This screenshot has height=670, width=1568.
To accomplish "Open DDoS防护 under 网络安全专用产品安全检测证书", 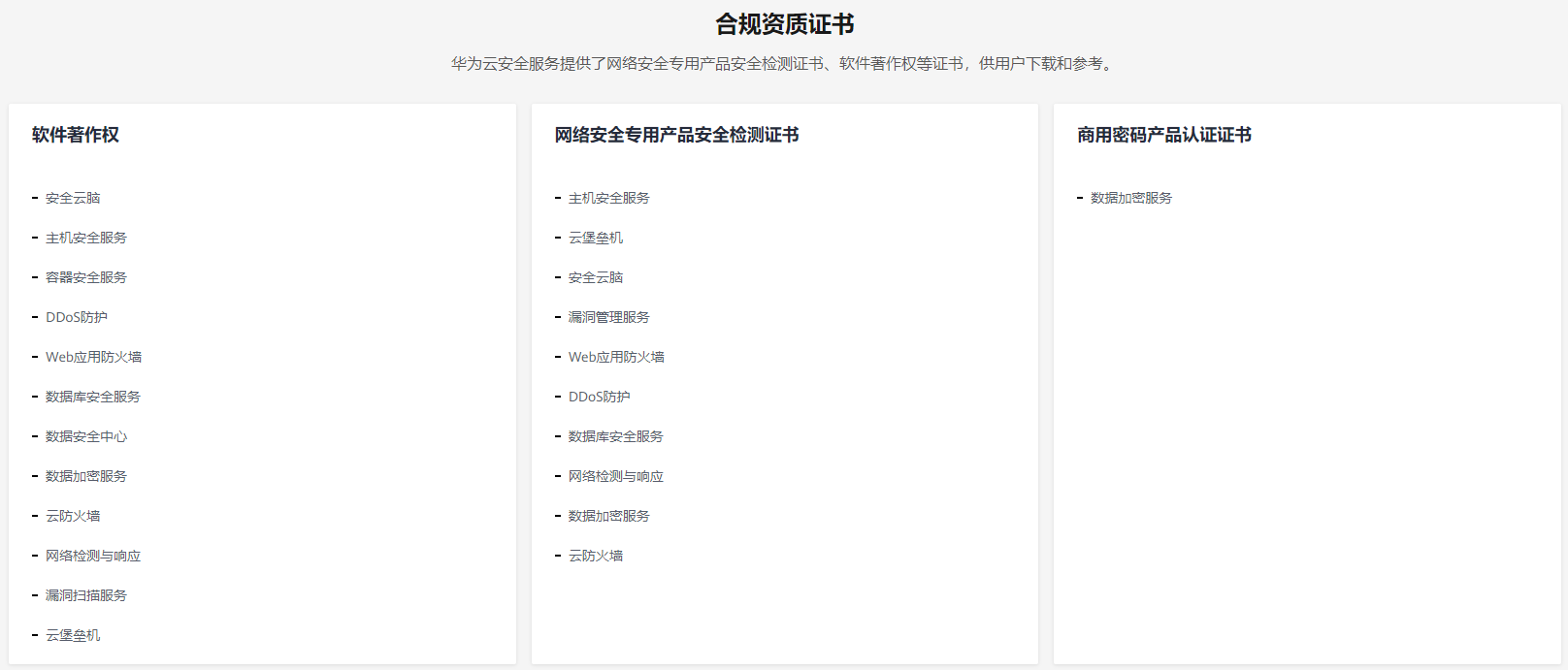I will coord(600,397).
